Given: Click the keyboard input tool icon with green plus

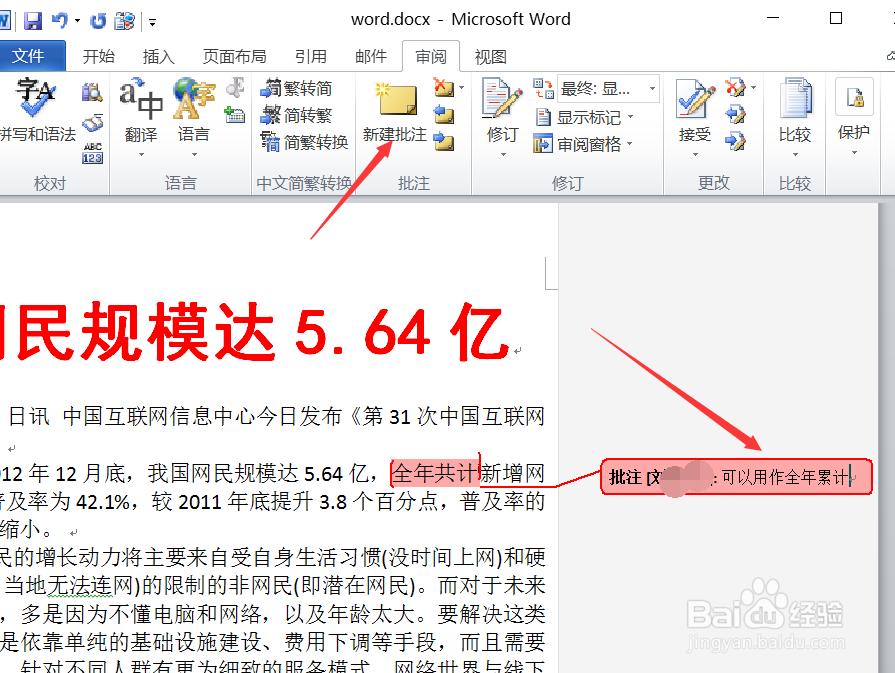Looking at the screenshot, I should tap(235, 115).
